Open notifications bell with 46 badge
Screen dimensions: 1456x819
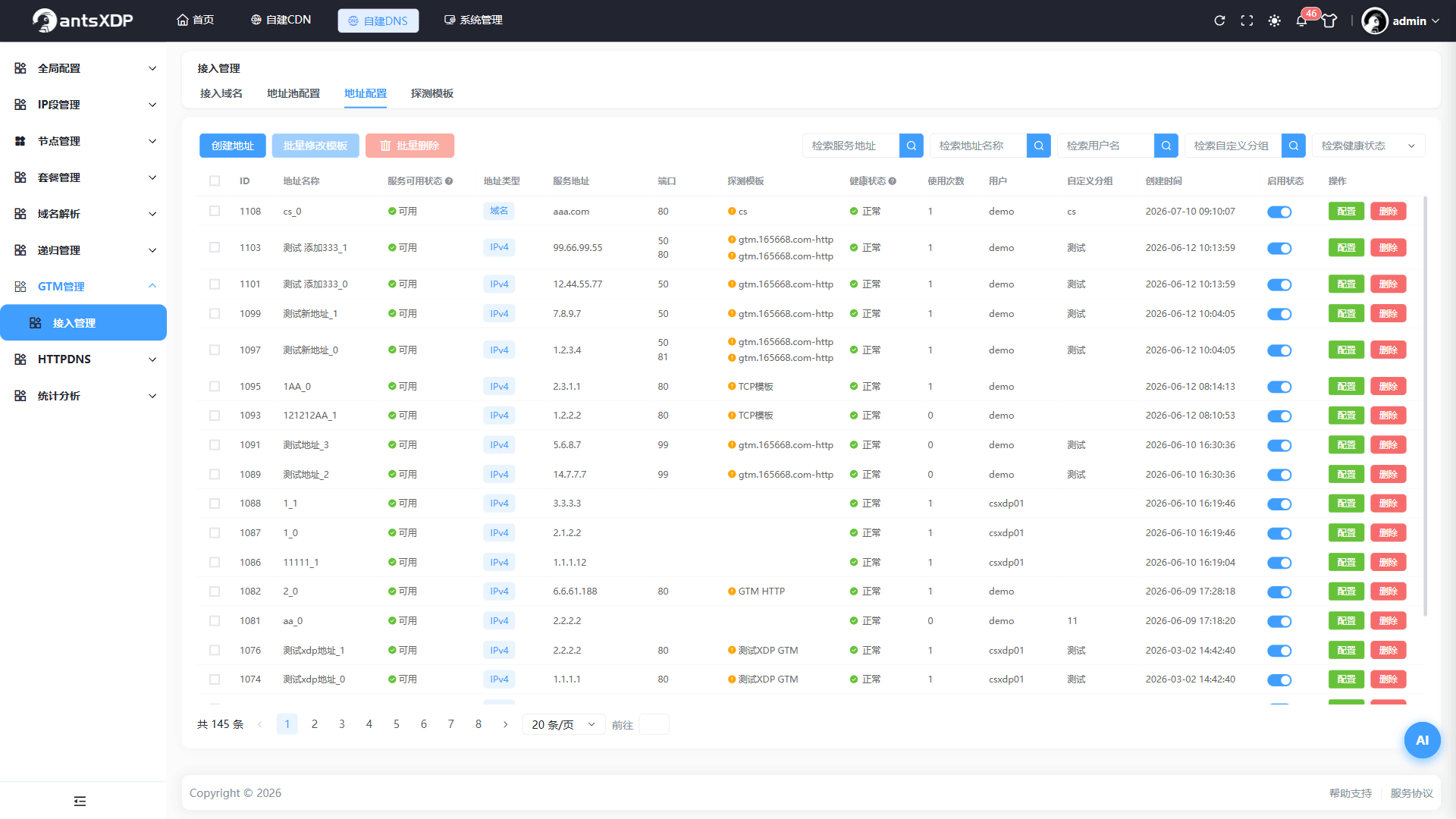pos(1302,20)
